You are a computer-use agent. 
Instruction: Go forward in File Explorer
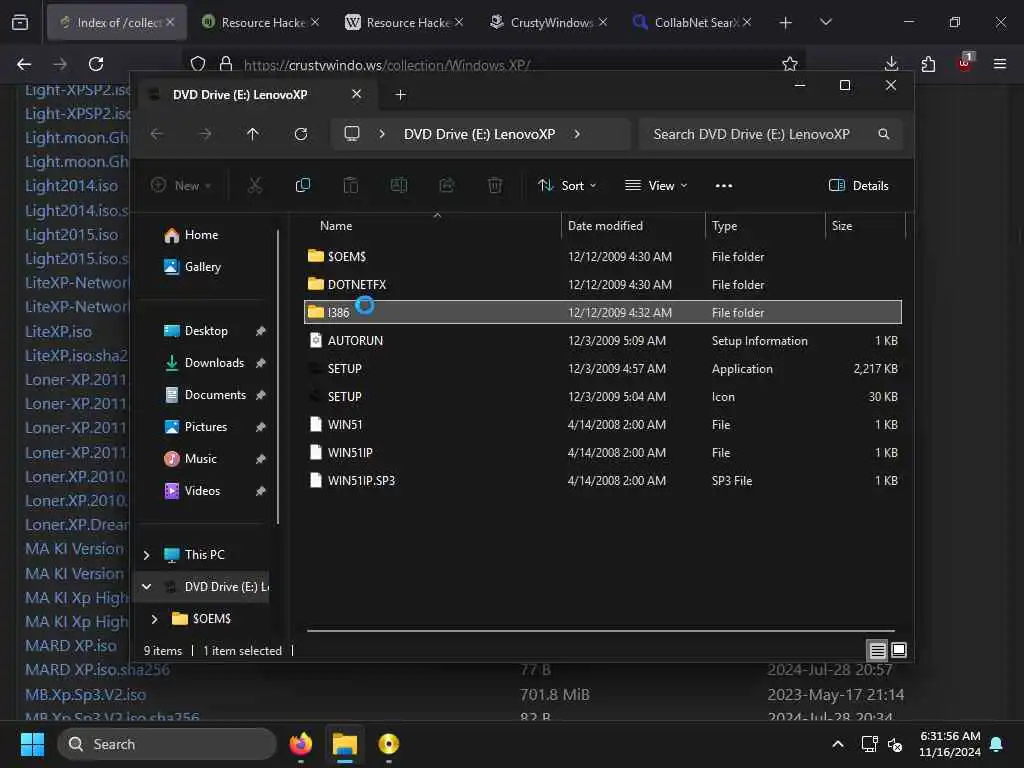coord(205,134)
